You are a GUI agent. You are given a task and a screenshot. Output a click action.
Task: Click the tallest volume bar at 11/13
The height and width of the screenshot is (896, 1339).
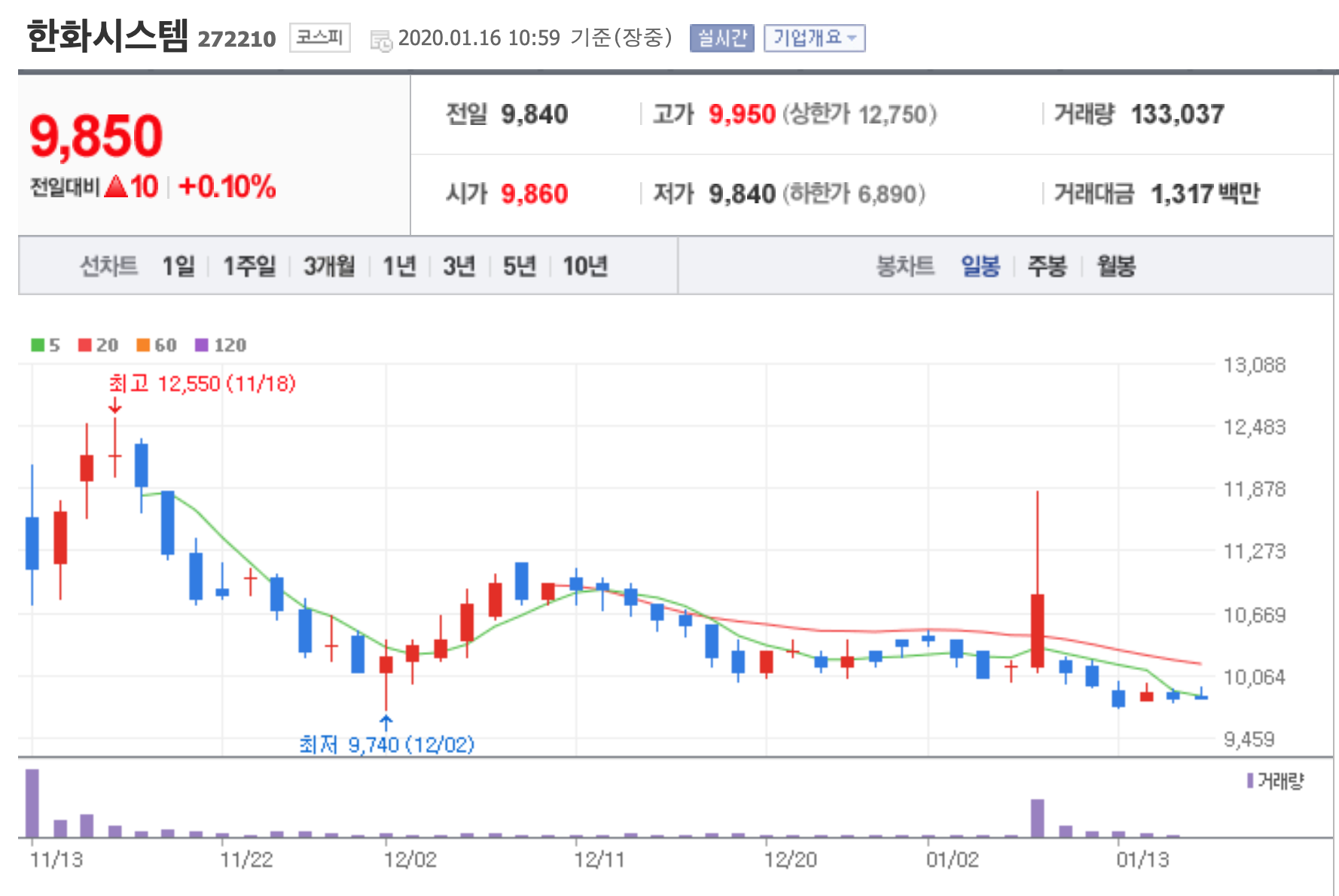coord(32,803)
